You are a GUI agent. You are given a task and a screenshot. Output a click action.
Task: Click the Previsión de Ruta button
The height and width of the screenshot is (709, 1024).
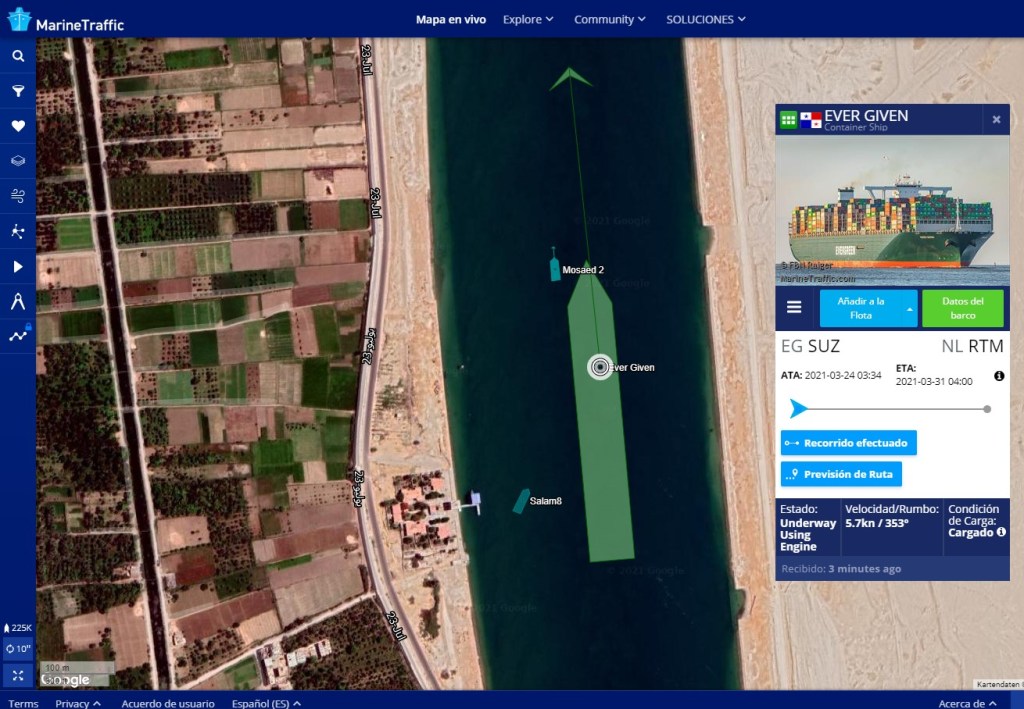841,474
